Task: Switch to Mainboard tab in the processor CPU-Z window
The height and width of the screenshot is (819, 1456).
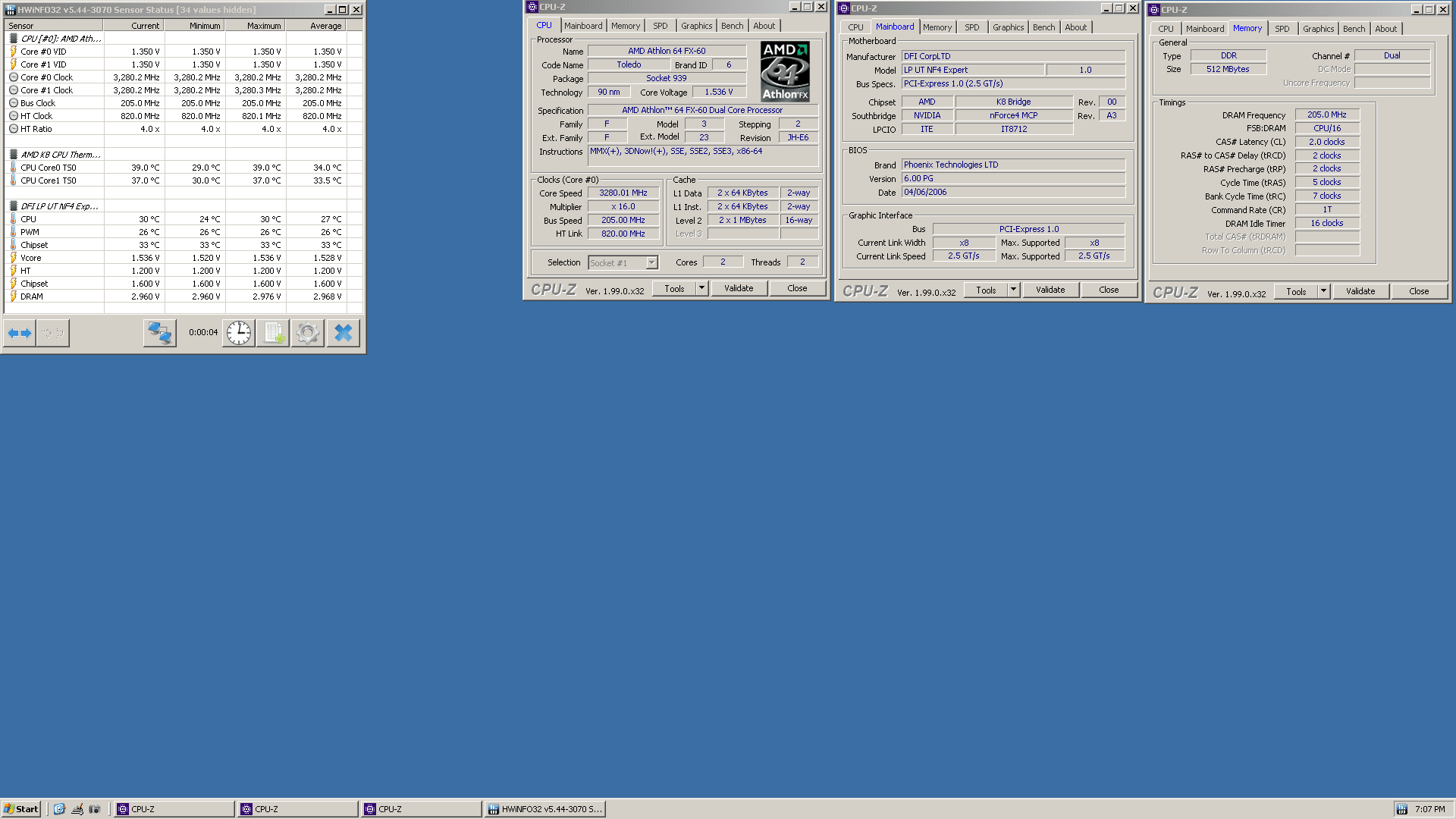Action: coord(583,26)
